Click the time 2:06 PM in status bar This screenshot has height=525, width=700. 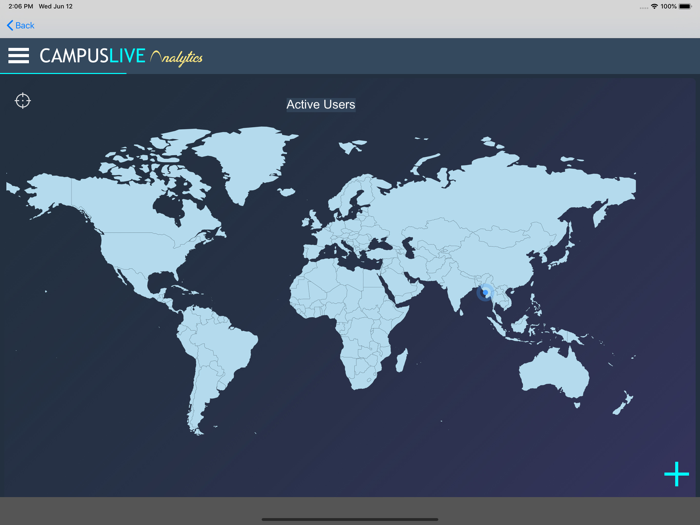pyautogui.click(x=21, y=6)
